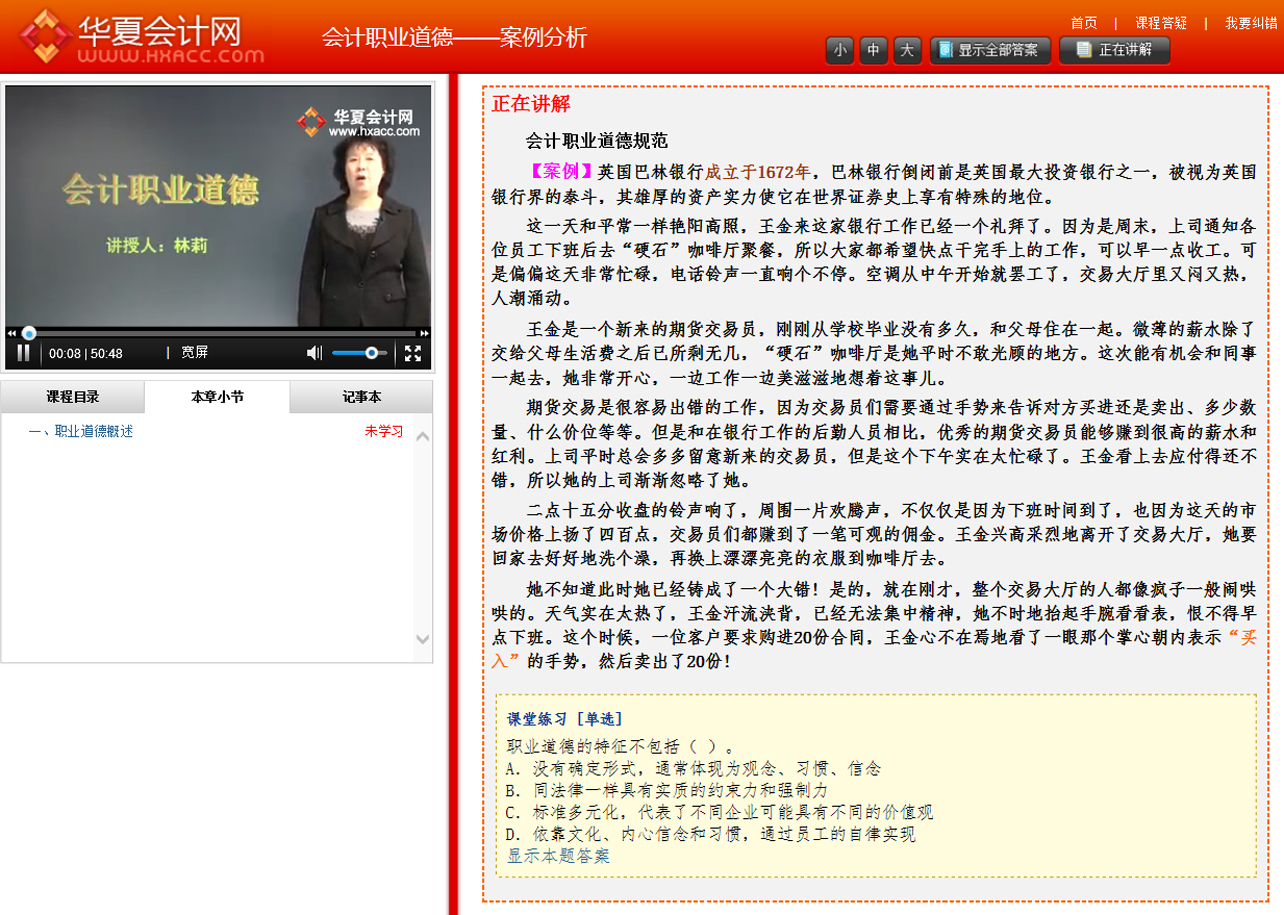Click the 华夏会计网 logo
The width and height of the screenshot is (1284, 915).
coord(140,37)
